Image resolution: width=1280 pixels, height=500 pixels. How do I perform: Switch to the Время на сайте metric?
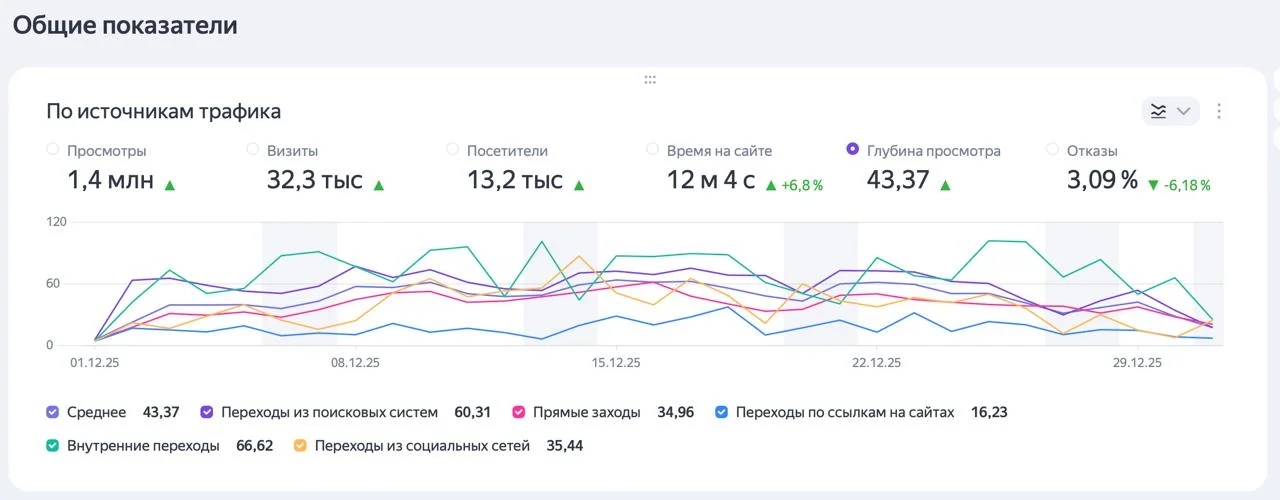click(x=653, y=150)
